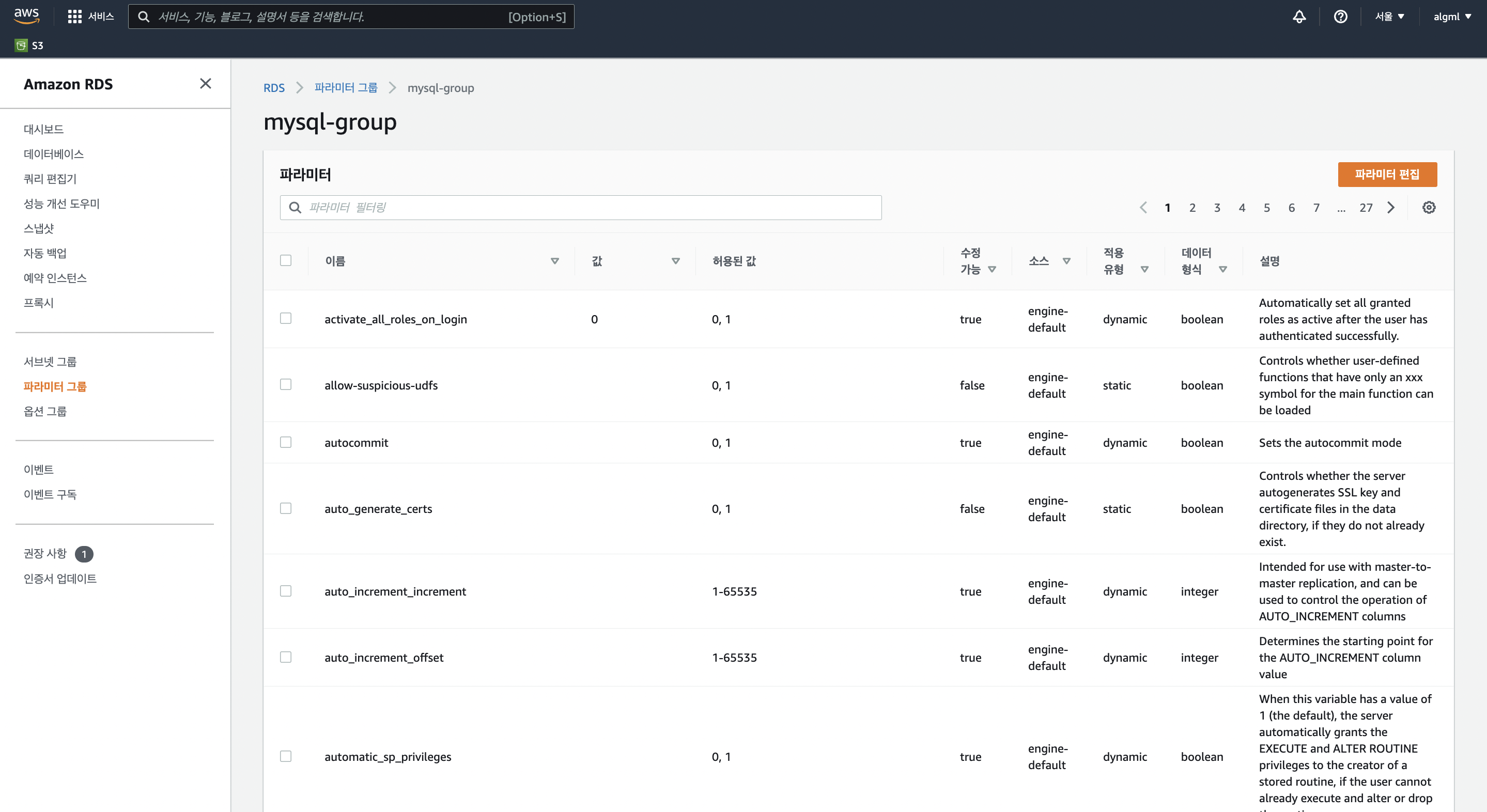Click the 1-65535 value for auto_increment_increment
The image size is (1487, 812).
(734, 591)
